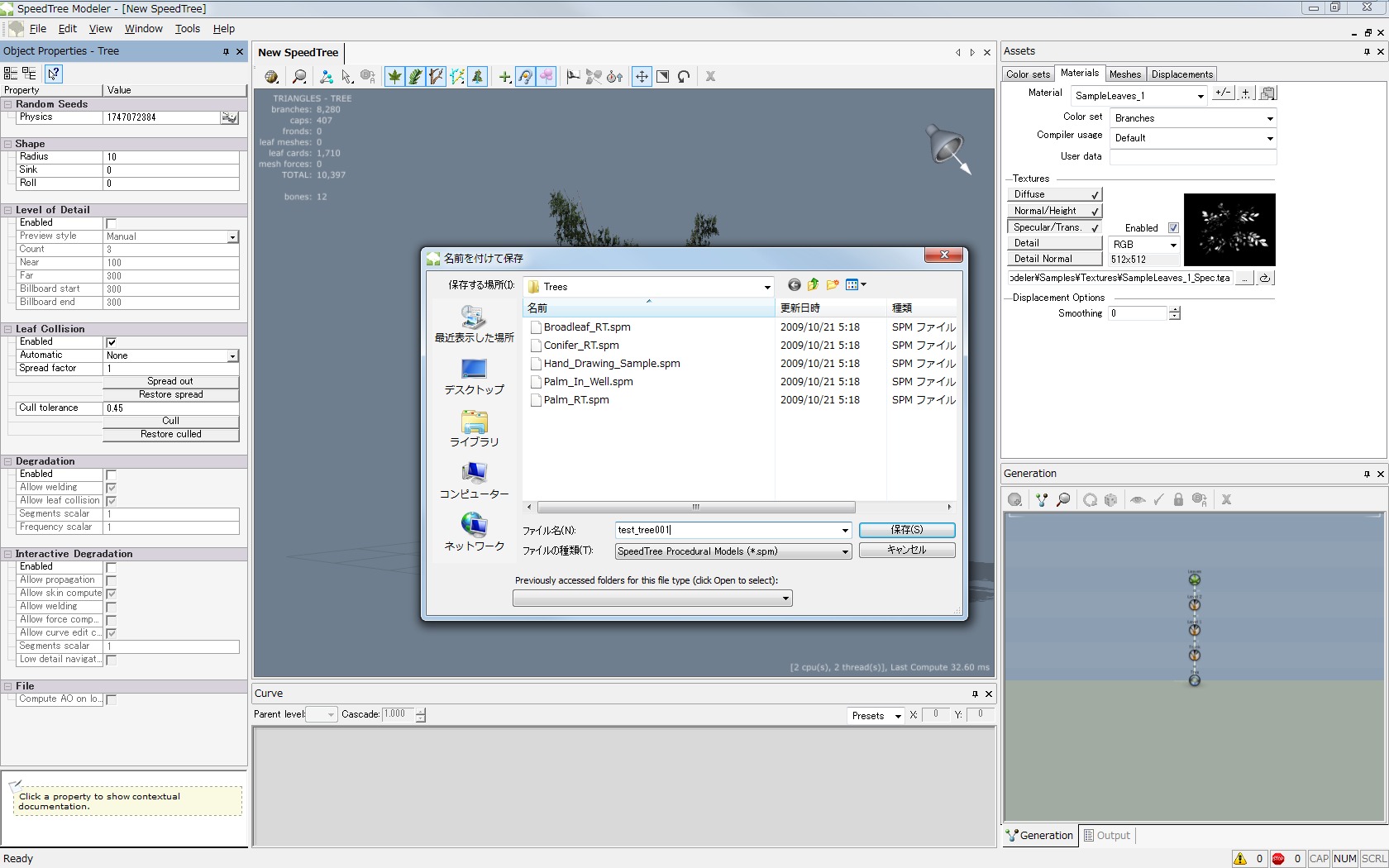Screen dimensions: 1389x868
Task: Select the four-arrow move tool icon
Action: pos(642,77)
